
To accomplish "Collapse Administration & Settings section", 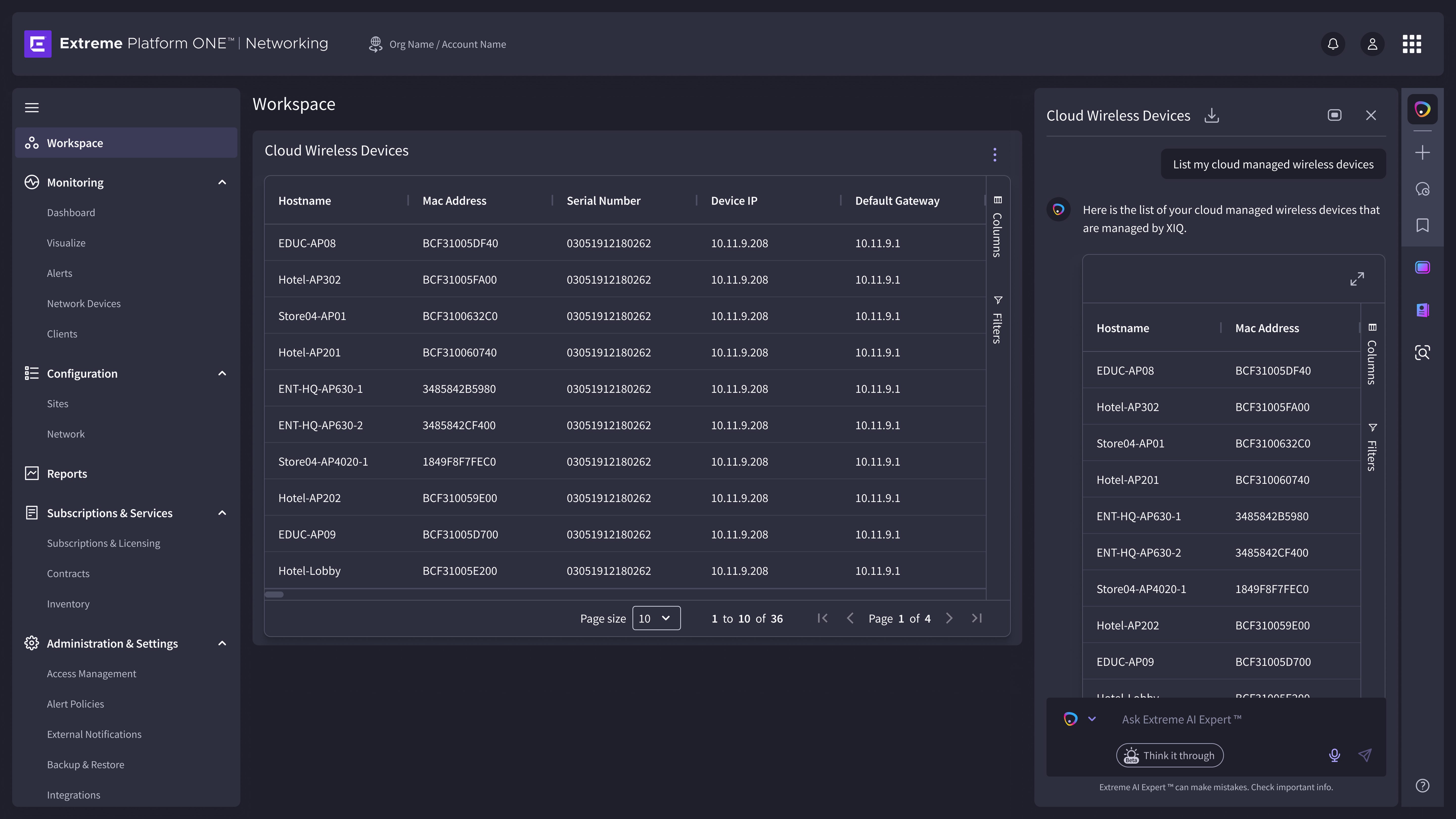I will 222,643.
